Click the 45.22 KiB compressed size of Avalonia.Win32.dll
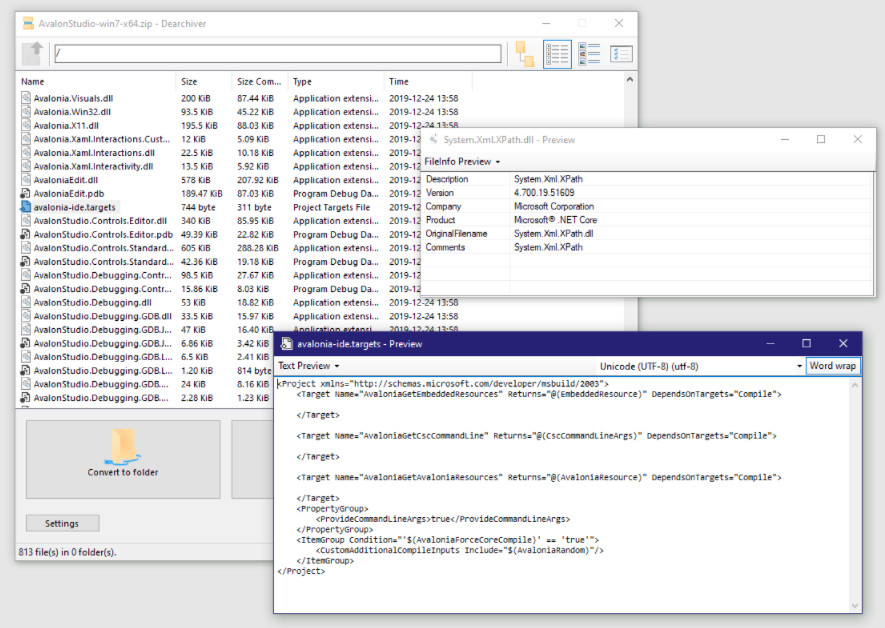The image size is (885, 628). 255,112
